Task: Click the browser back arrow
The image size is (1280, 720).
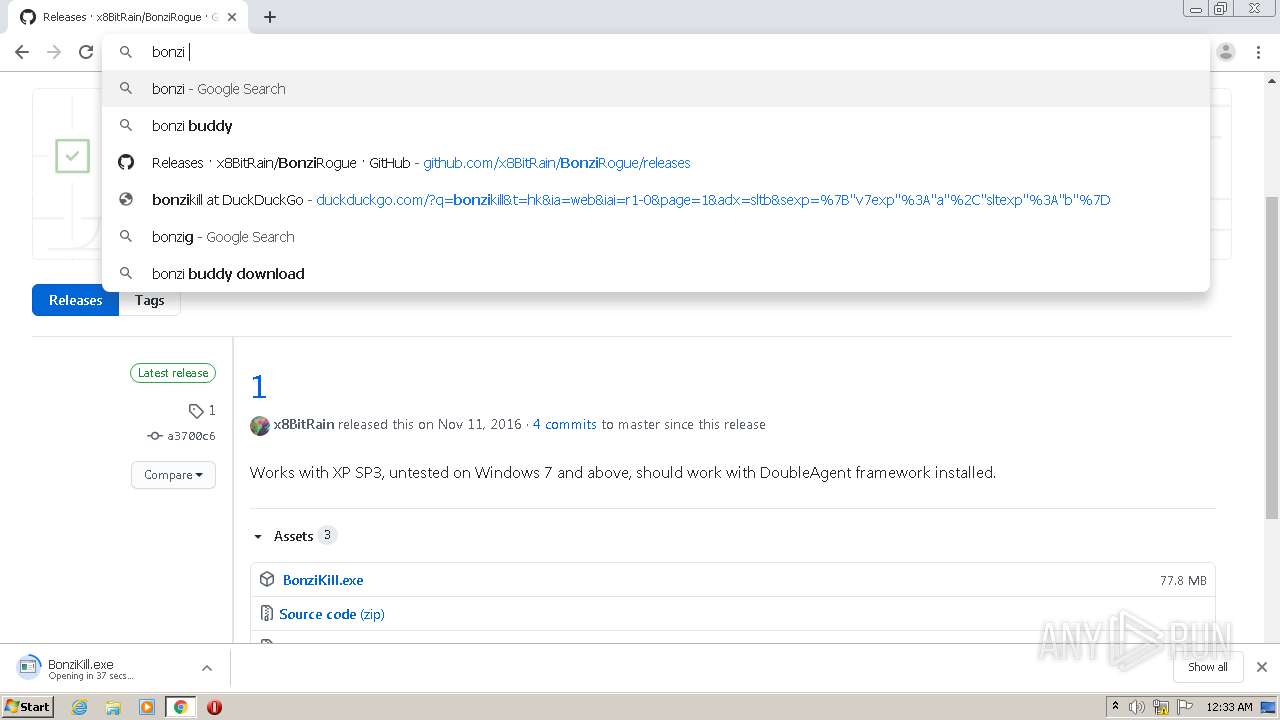Action: coord(22,52)
